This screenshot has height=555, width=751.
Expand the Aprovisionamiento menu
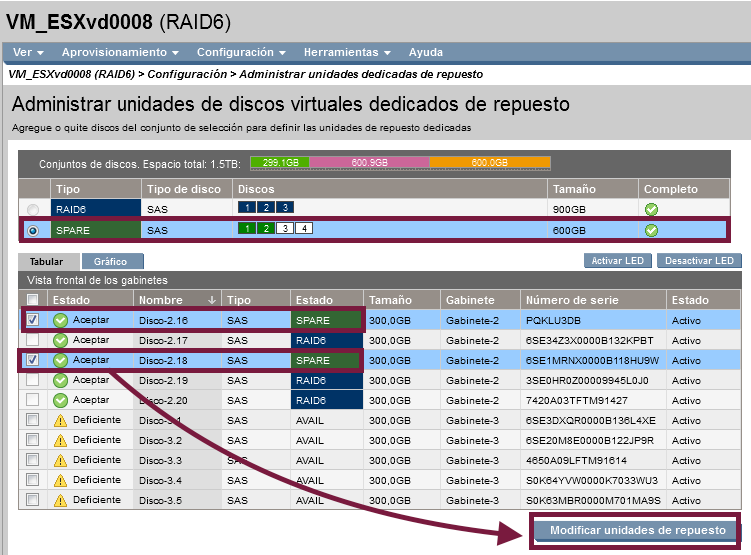(120, 52)
